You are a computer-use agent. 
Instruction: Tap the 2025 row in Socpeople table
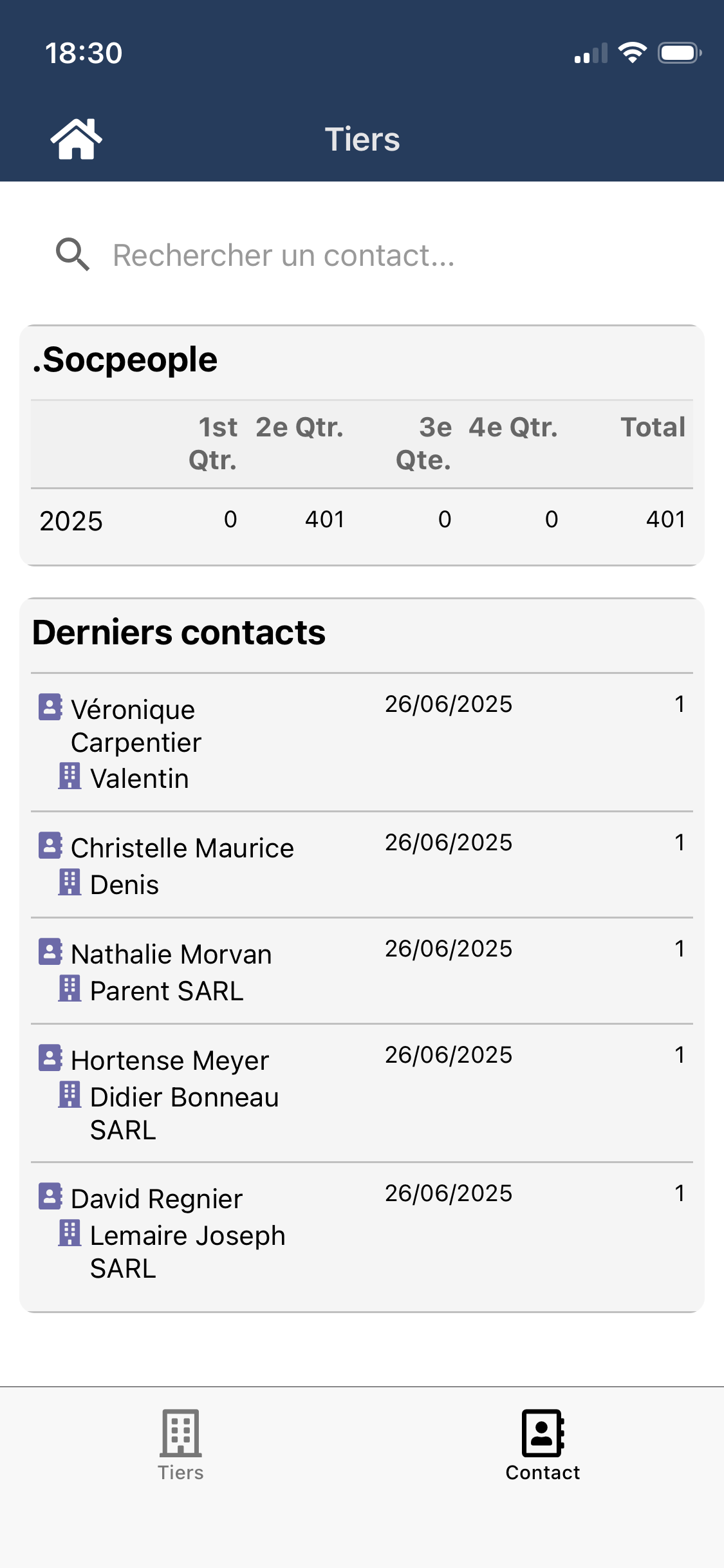362,520
